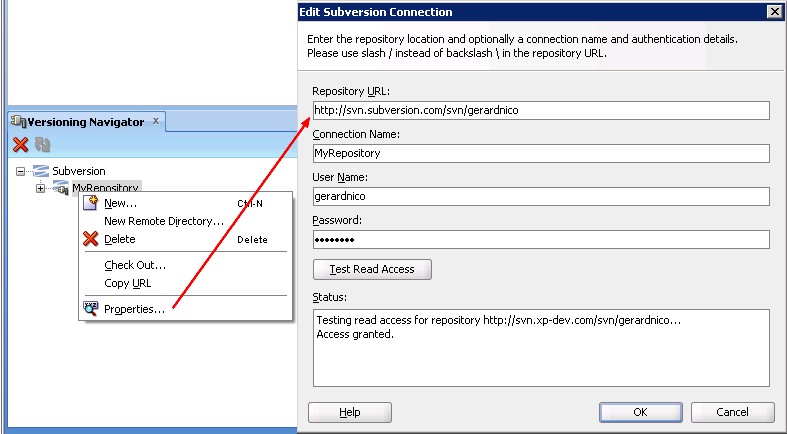Close the Versioning Navigator tab
The height and width of the screenshot is (434, 787).
(156, 122)
